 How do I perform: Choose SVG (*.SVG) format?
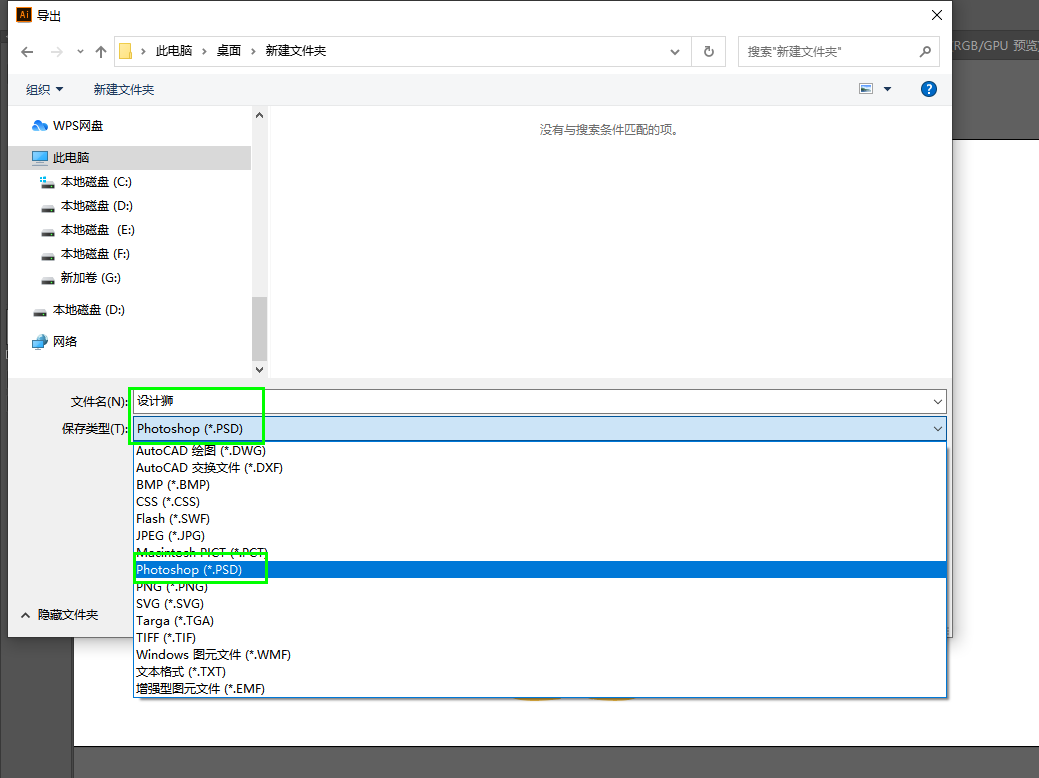pyautogui.click(x=539, y=604)
